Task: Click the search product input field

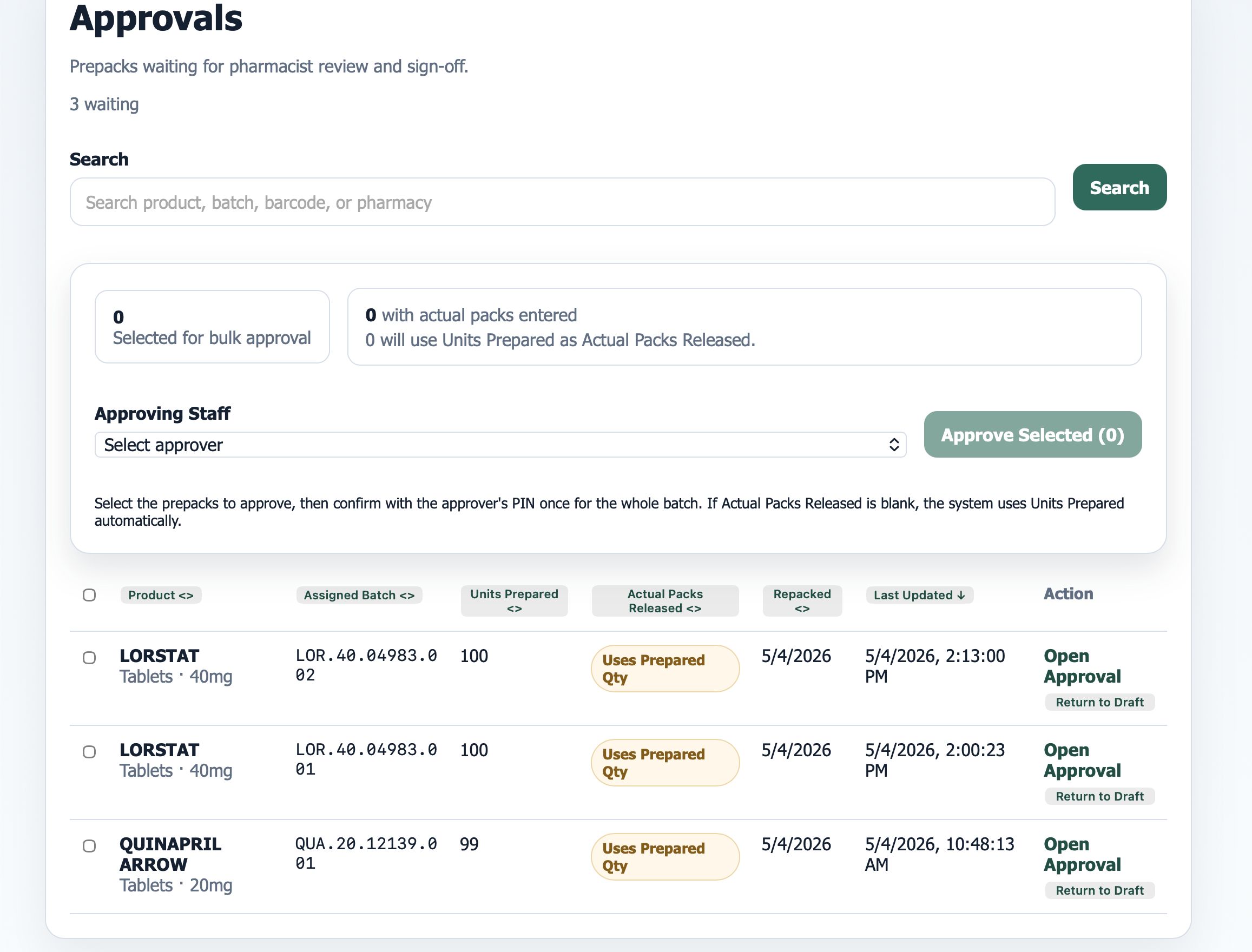Action: [562, 202]
